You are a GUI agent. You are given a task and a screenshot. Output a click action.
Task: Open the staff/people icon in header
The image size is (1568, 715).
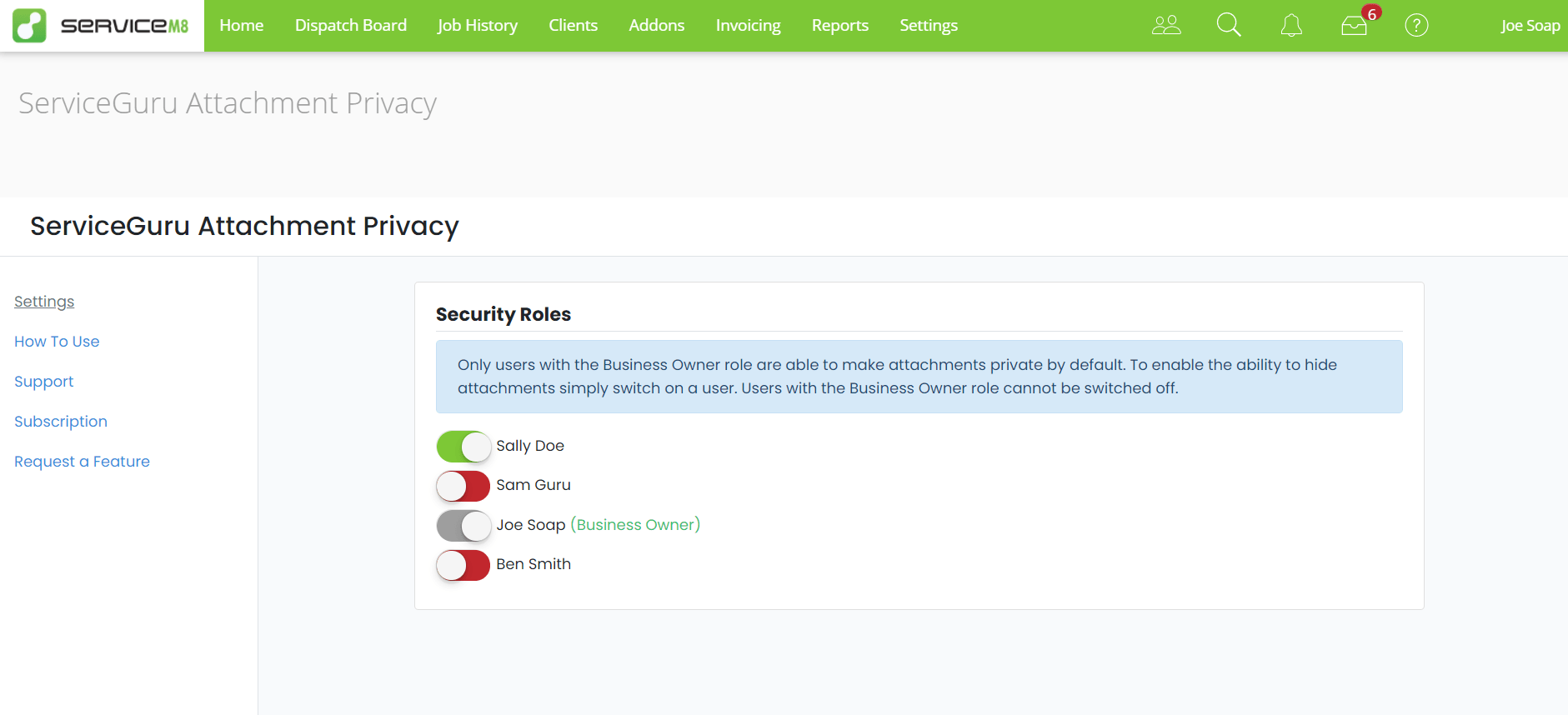(1166, 25)
